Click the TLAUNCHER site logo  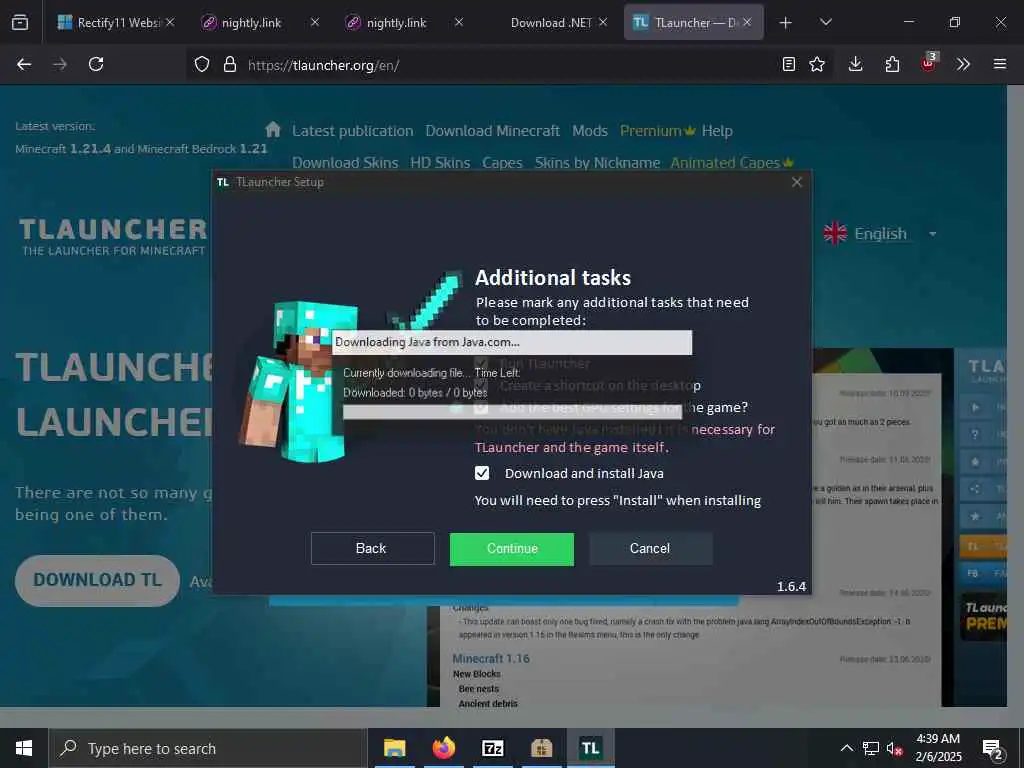pos(112,236)
